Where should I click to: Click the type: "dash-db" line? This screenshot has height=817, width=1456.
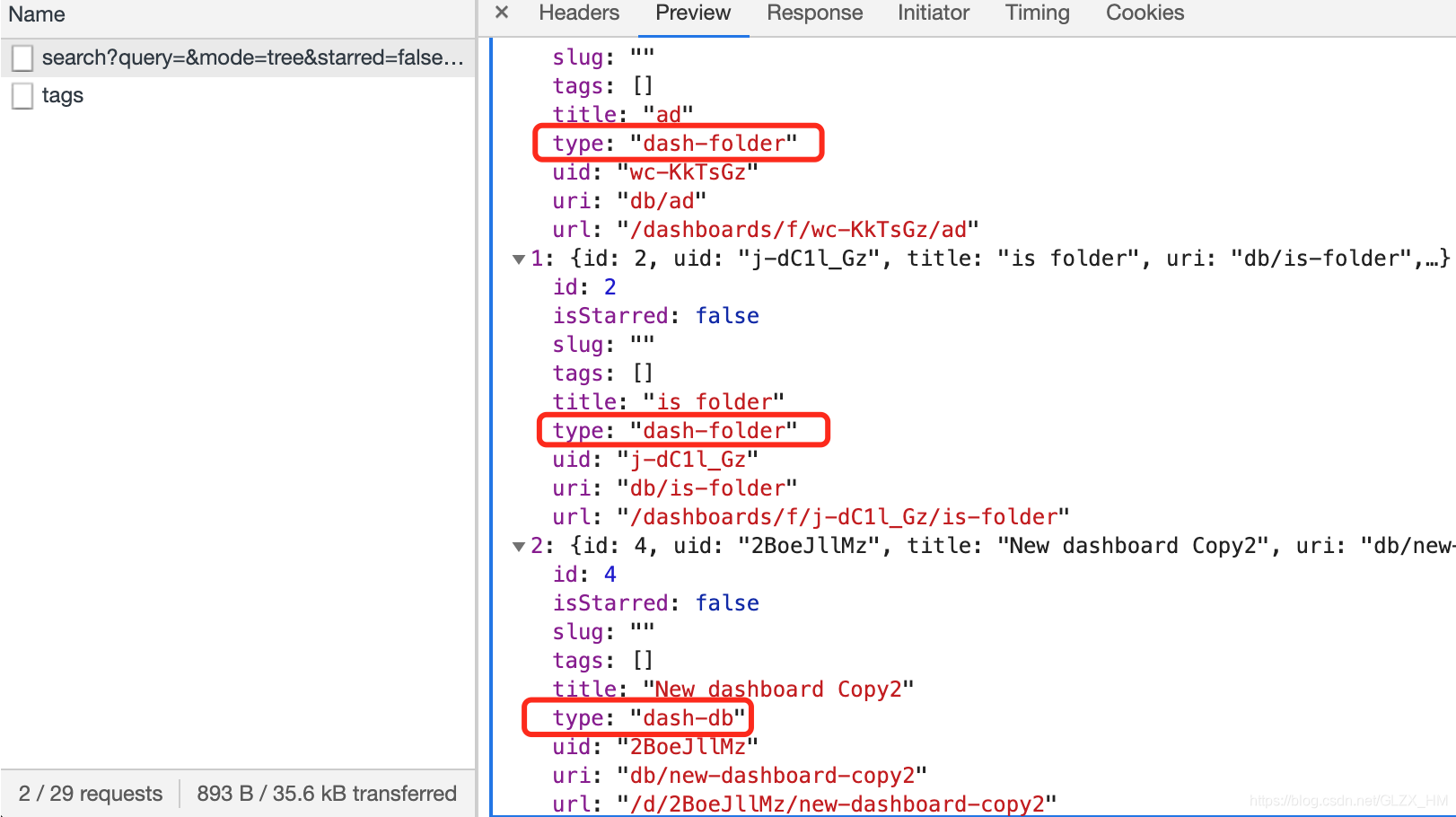pyautogui.click(x=649, y=718)
